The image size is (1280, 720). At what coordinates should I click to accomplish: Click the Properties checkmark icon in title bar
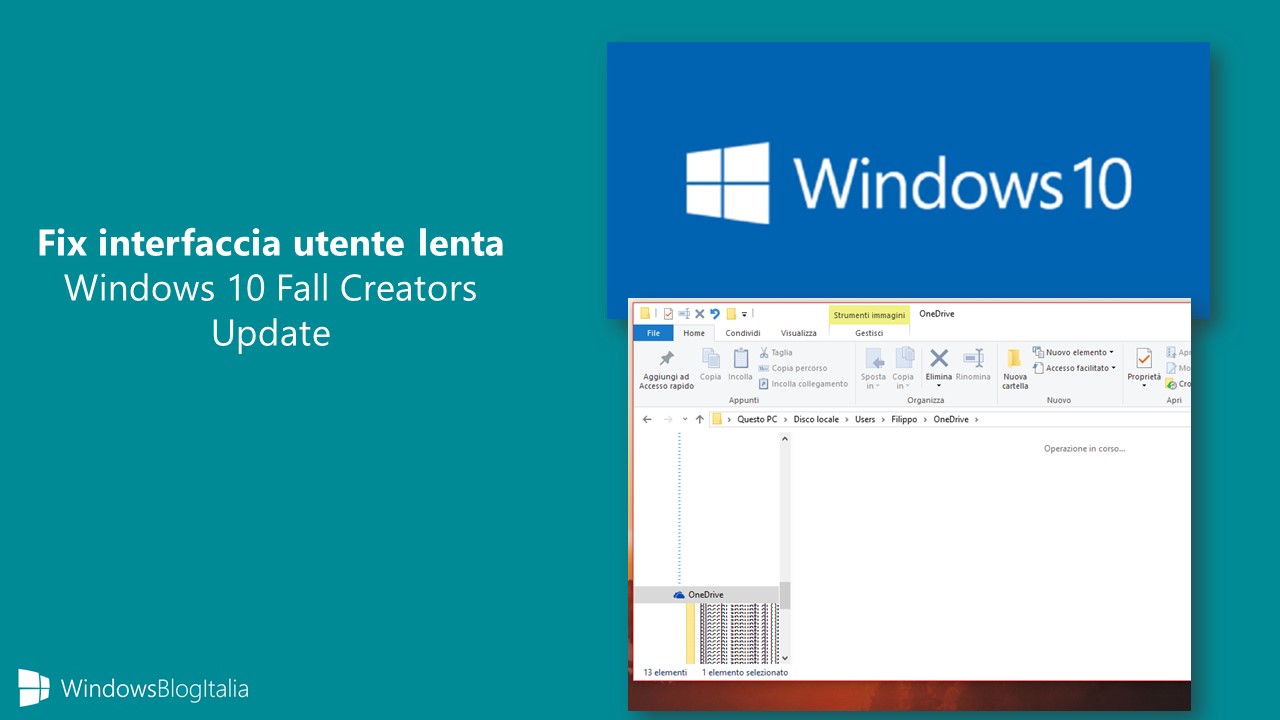tap(668, 314)
